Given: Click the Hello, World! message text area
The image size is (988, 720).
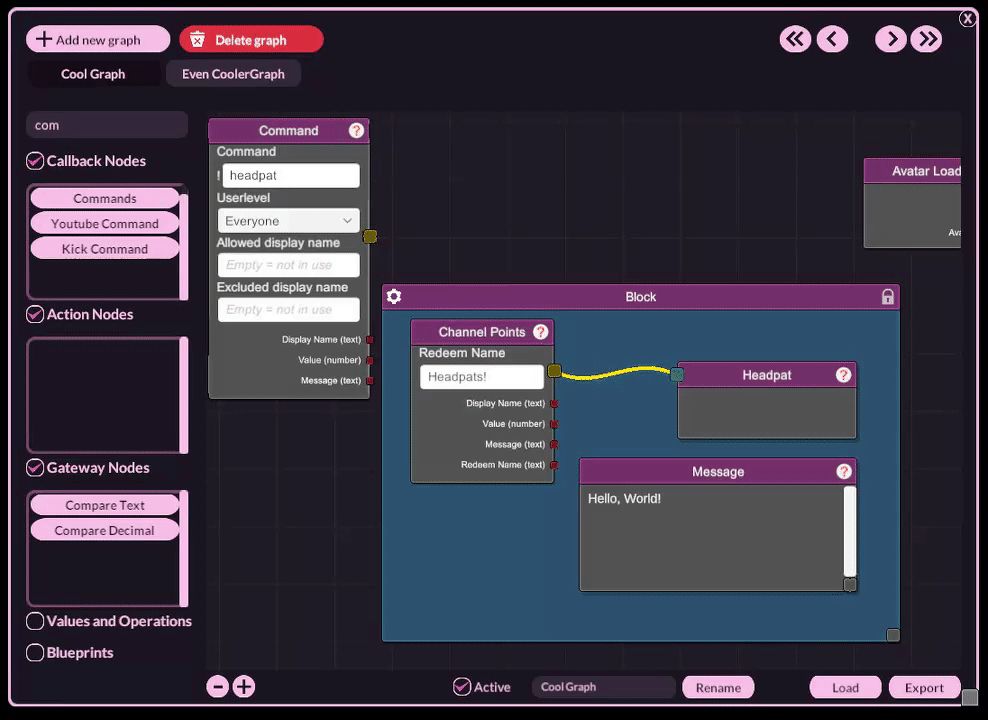Looking at the screenshot, I should point(711,537).
